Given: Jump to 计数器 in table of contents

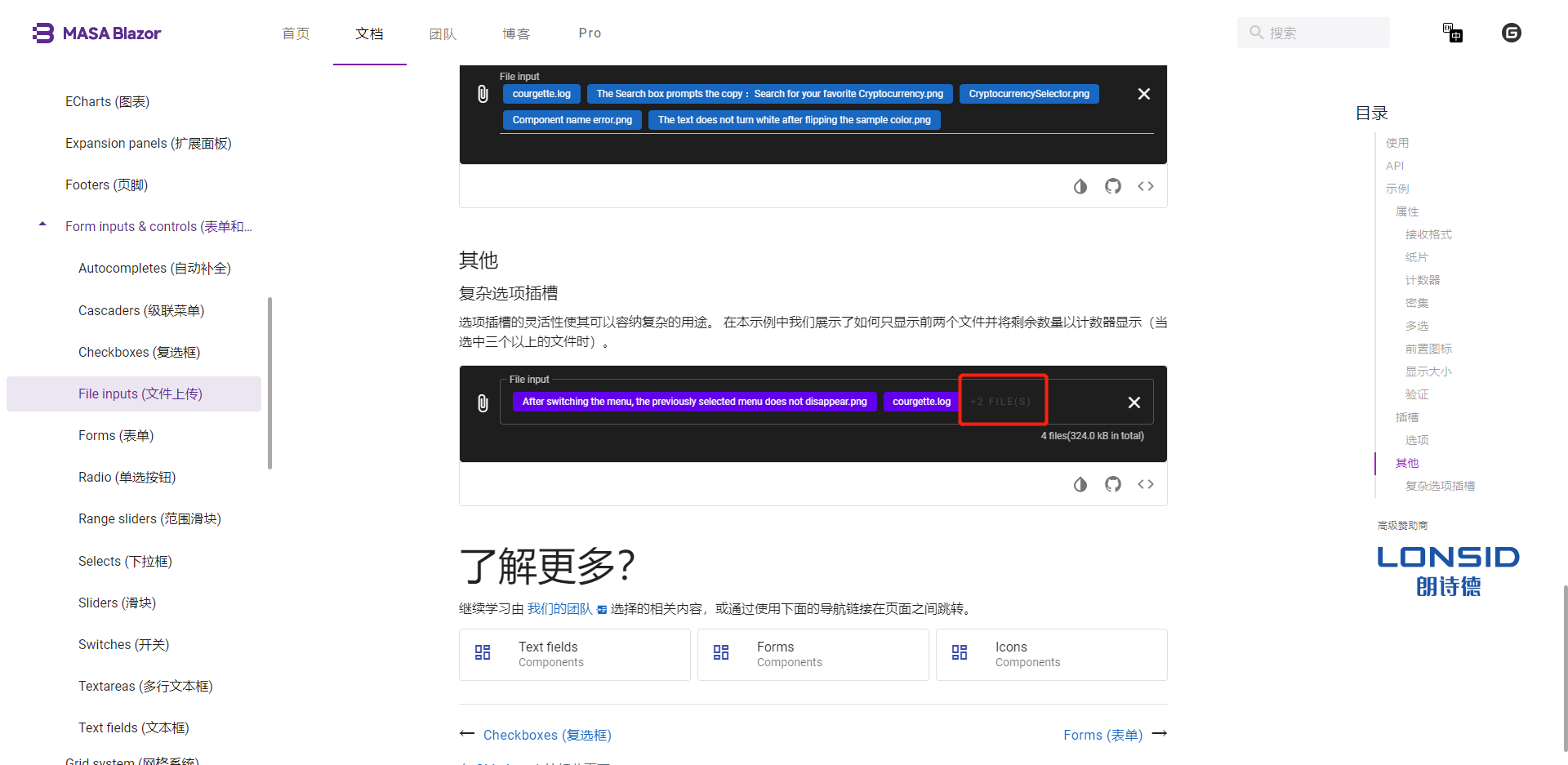Looking at the screenshot, I should (1423, 280).
